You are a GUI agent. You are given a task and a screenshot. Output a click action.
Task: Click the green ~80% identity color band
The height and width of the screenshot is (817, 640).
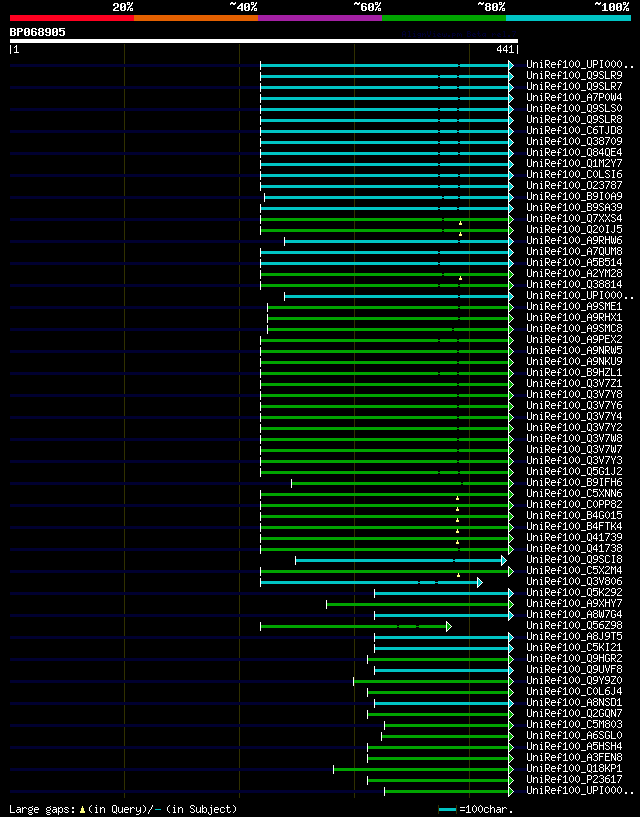point(444,18)
